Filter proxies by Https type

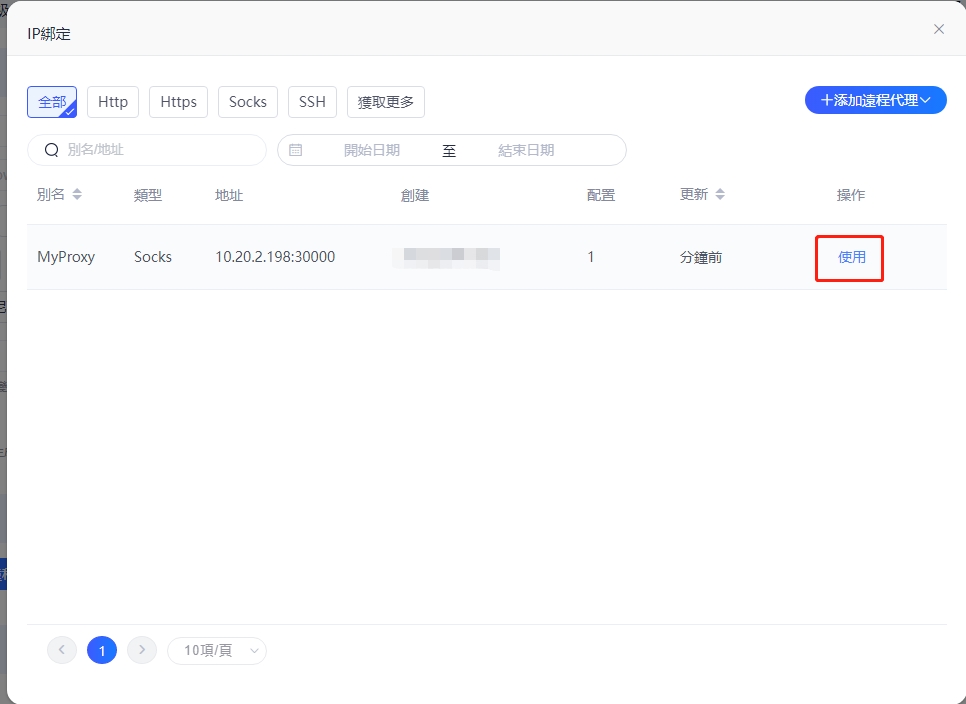[178, 102]
